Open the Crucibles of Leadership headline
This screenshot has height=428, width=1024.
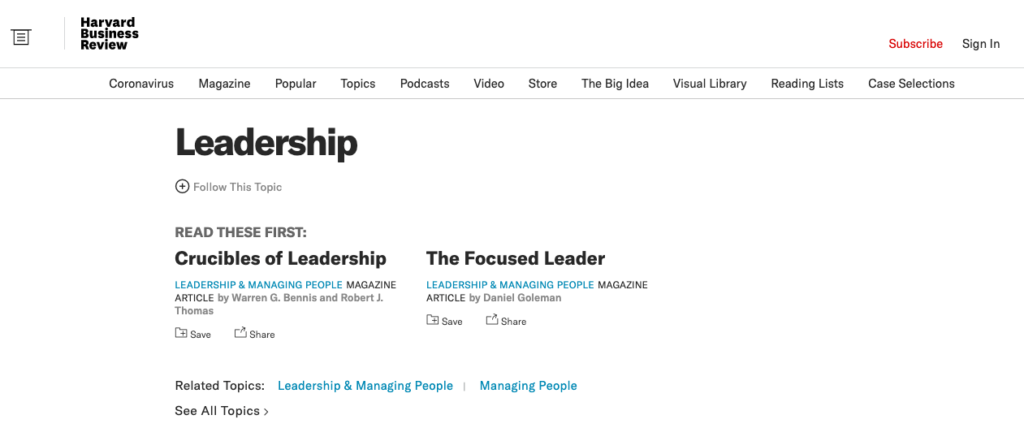(280, 258)
